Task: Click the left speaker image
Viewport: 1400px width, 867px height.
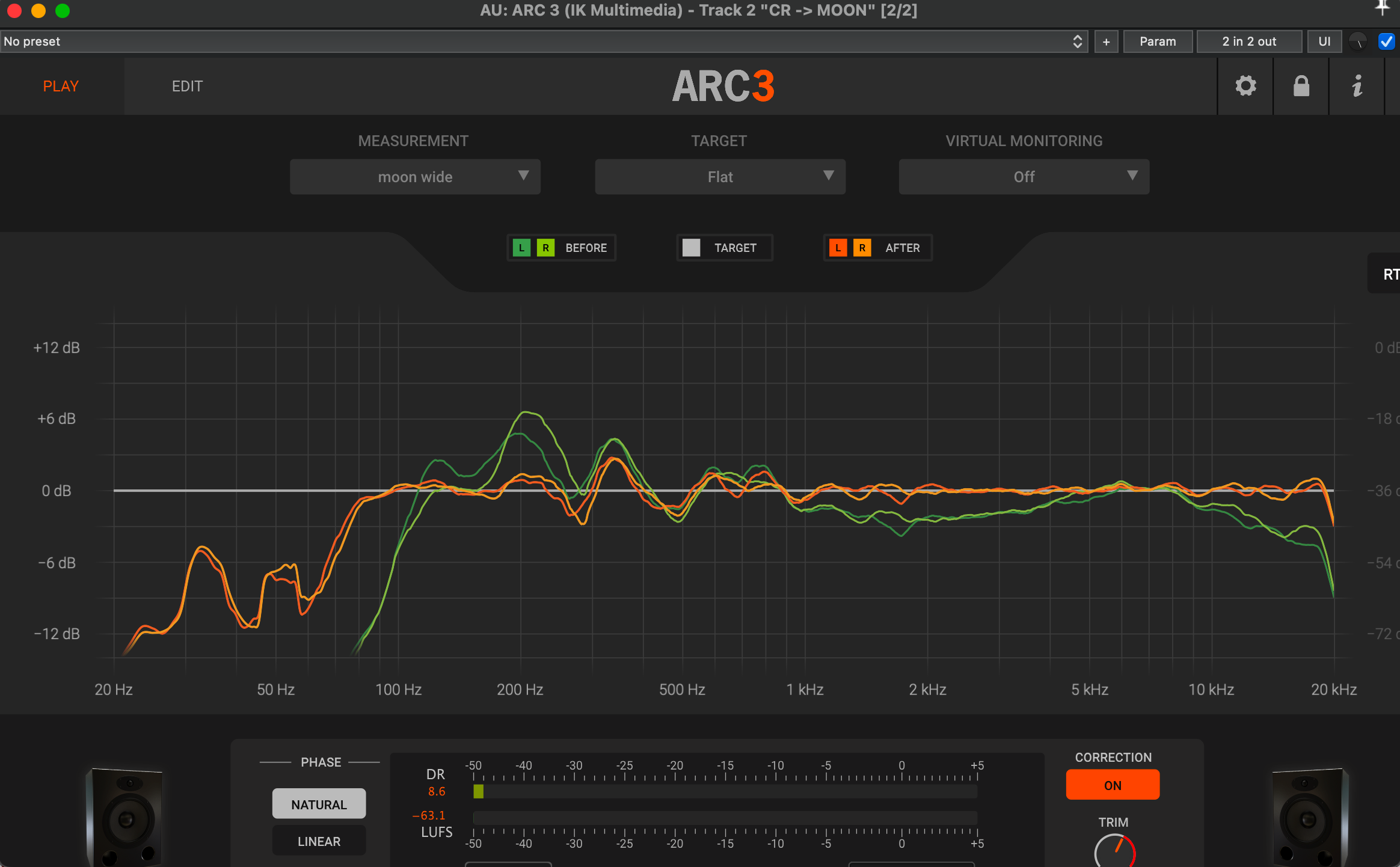Action: 124,816
